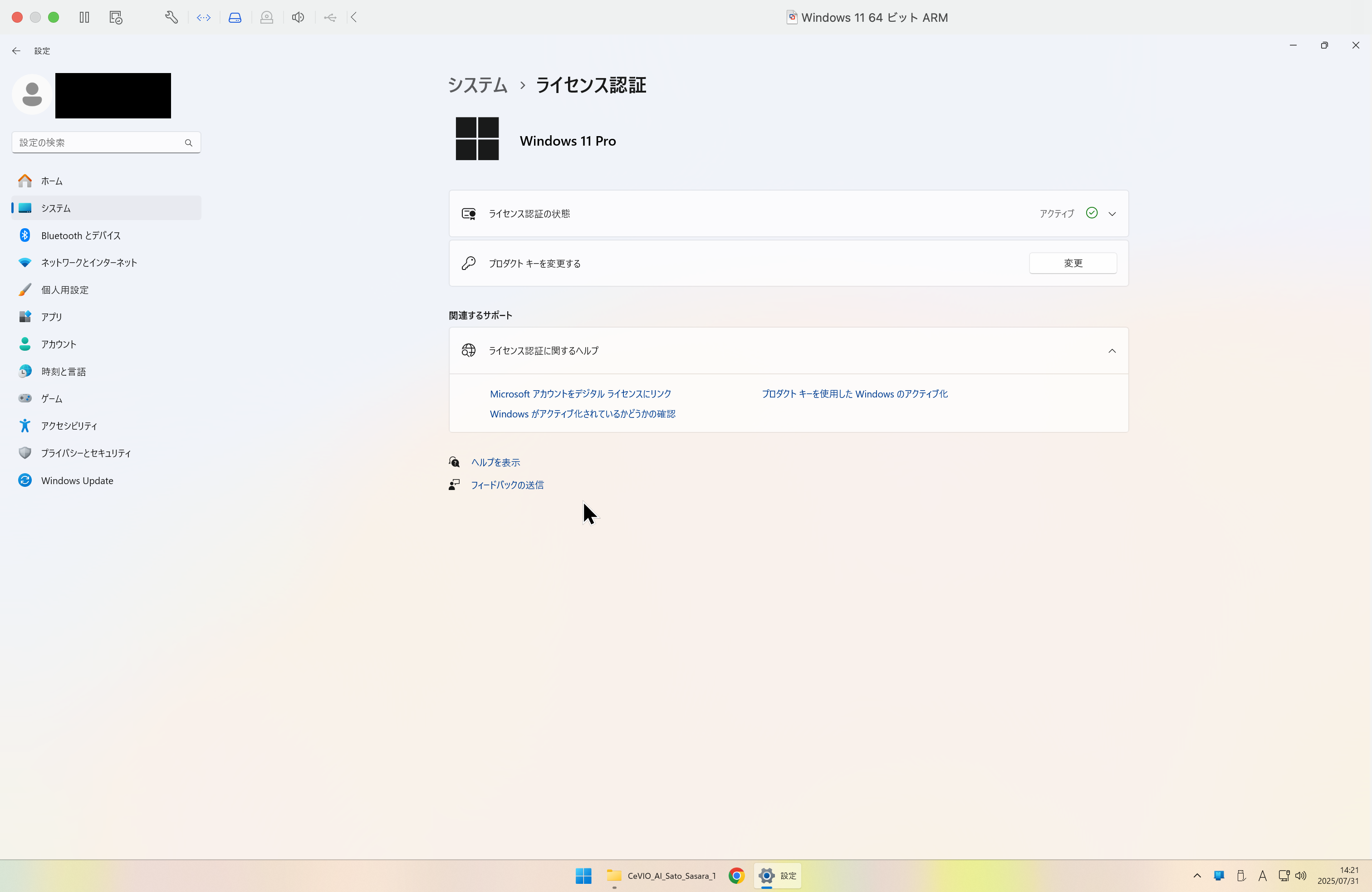Open Bluetooth とデバイス settings
The height and width of the screenshot is (892, 1372).
[x=81, y=235]
